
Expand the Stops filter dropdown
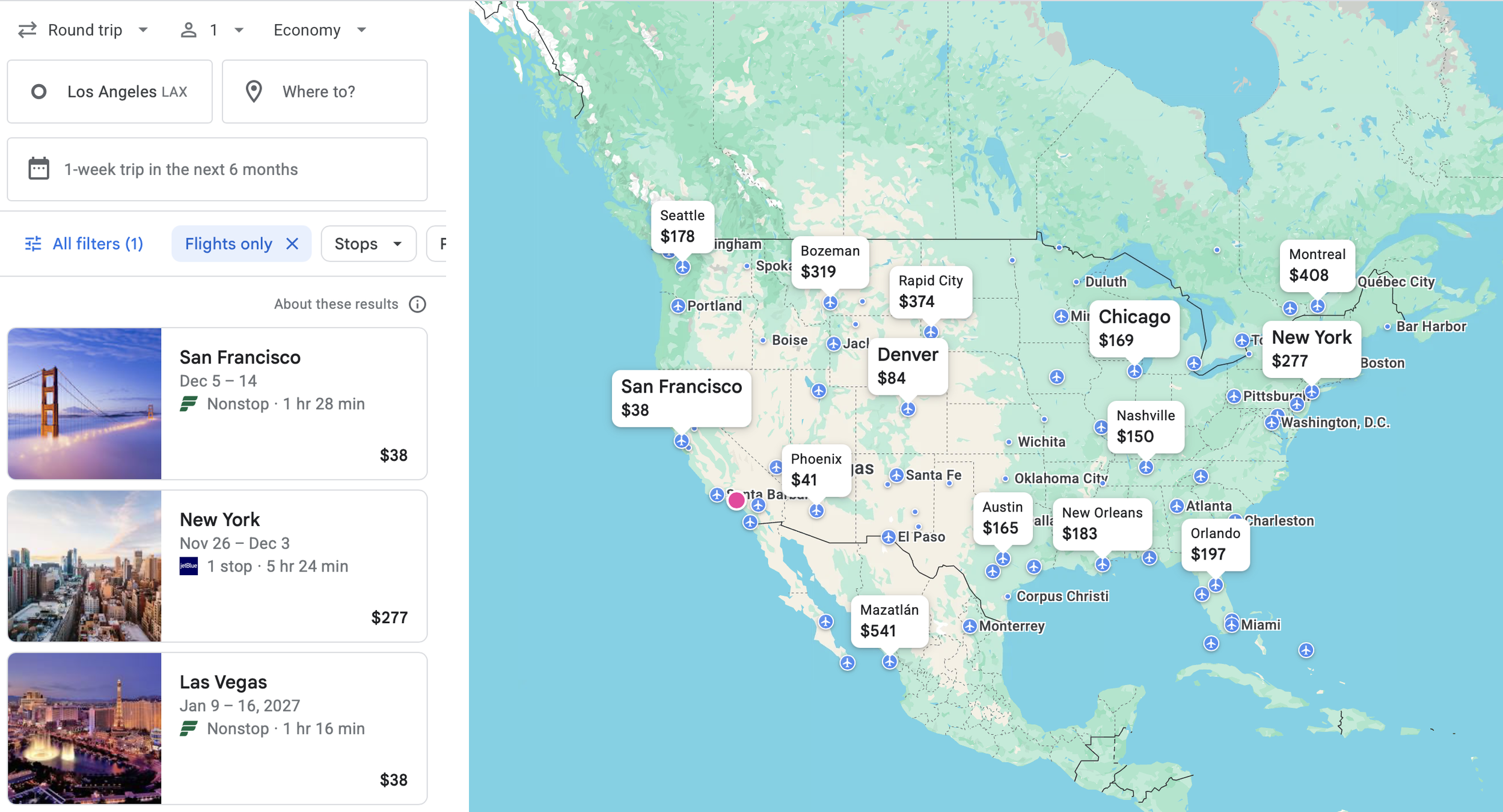pos(369,243)
